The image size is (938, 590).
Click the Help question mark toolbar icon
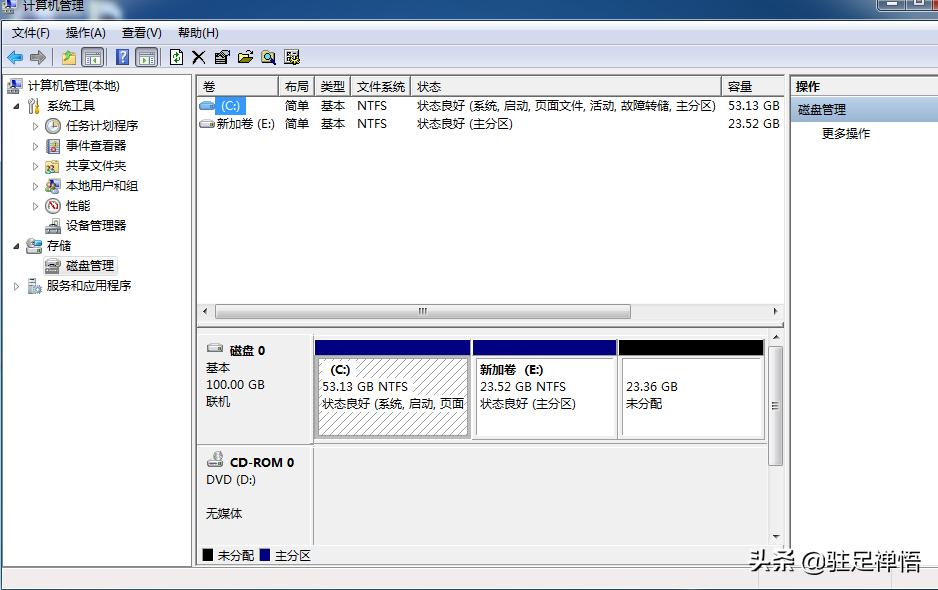123,57
